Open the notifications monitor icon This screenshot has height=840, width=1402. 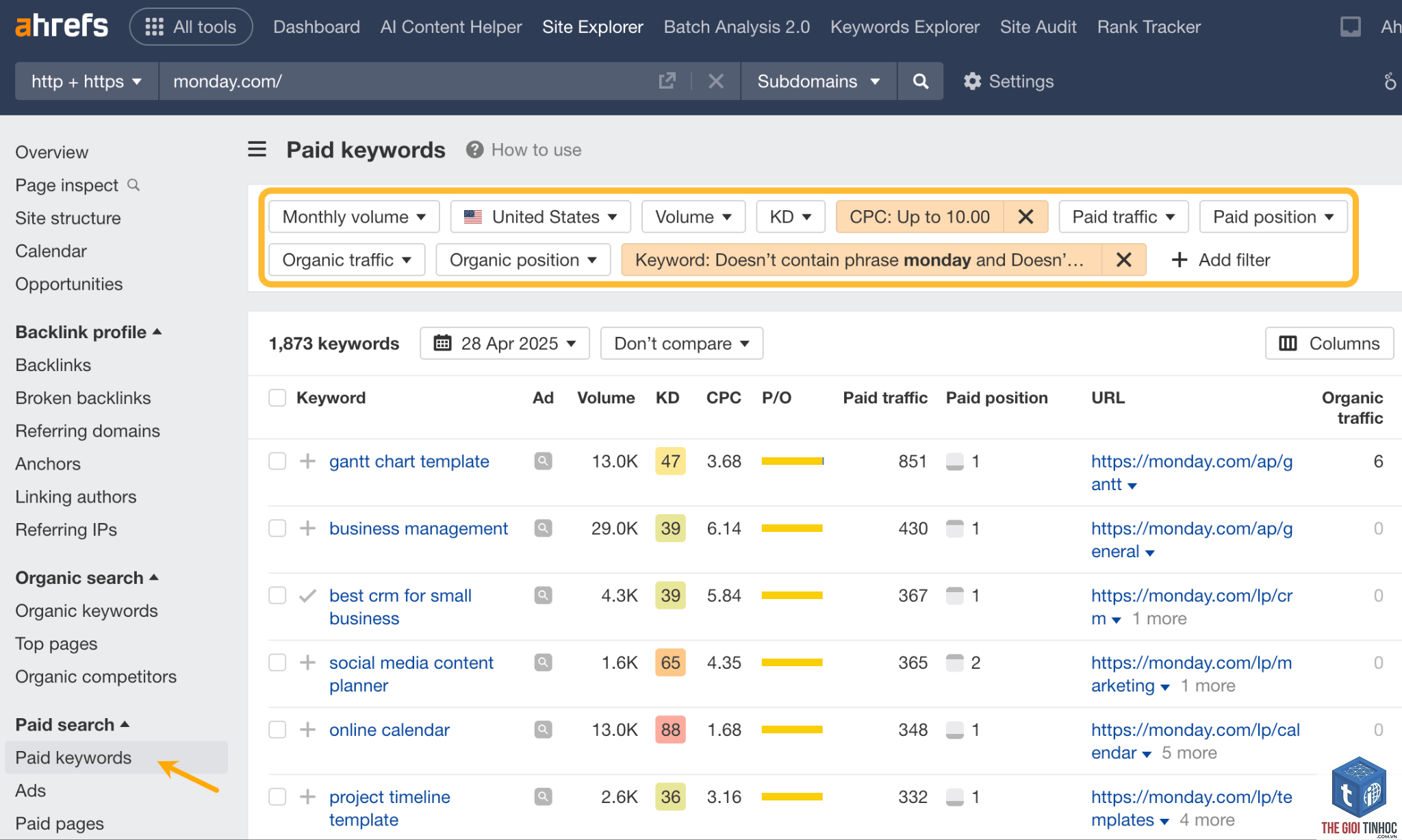click(1350, 27)
